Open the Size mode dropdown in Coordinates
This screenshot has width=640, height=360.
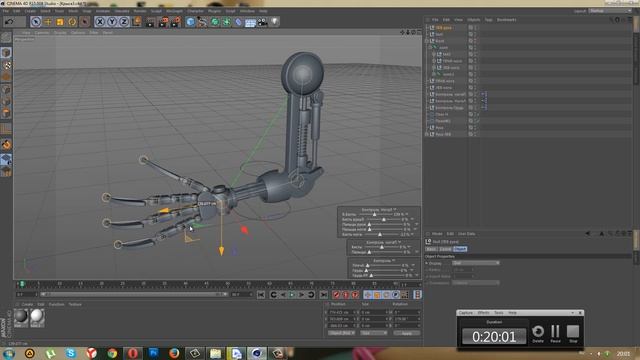373,333
